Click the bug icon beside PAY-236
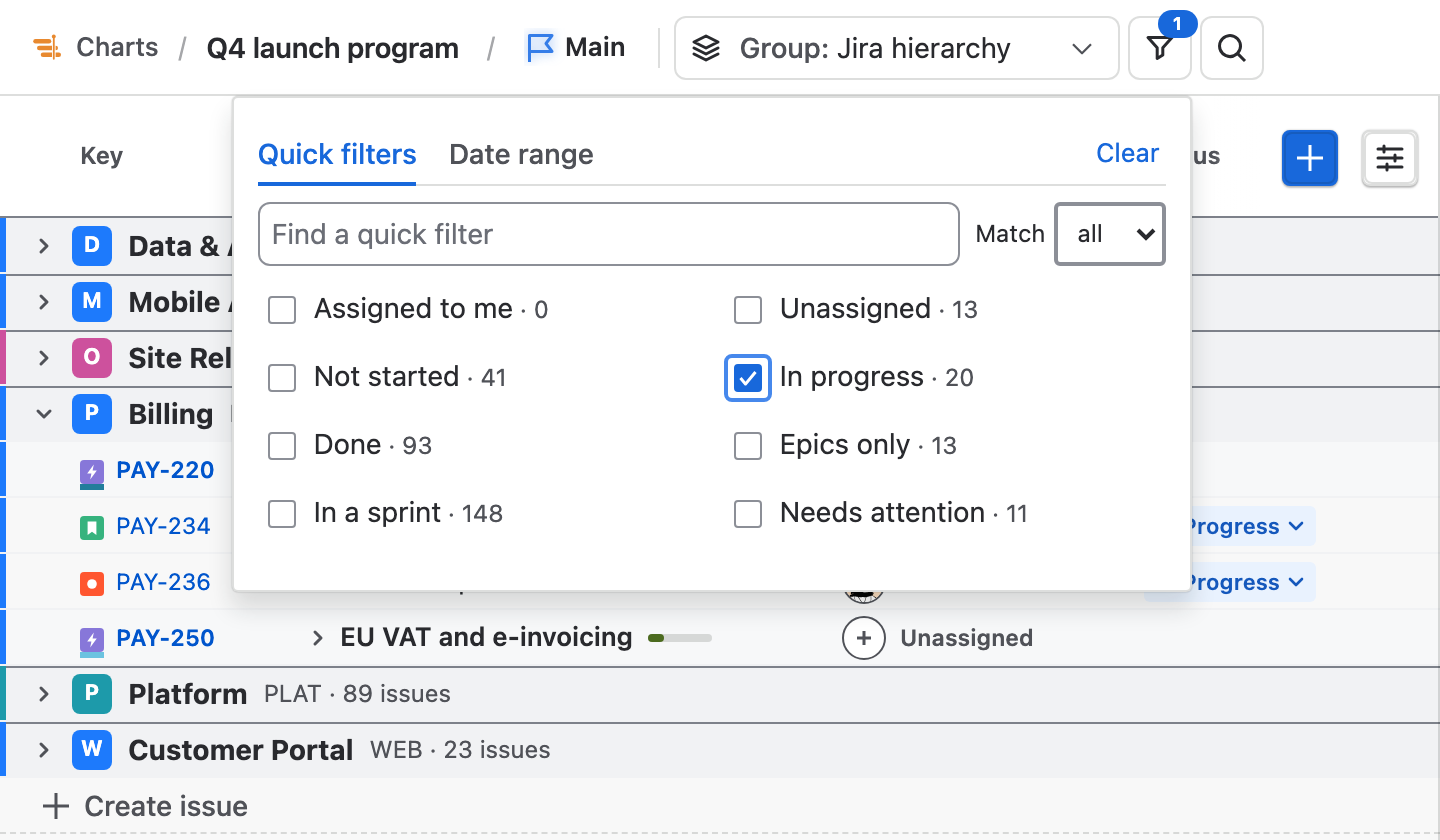The height and width of the screenshot is (840, 1440). coord(92,582)
